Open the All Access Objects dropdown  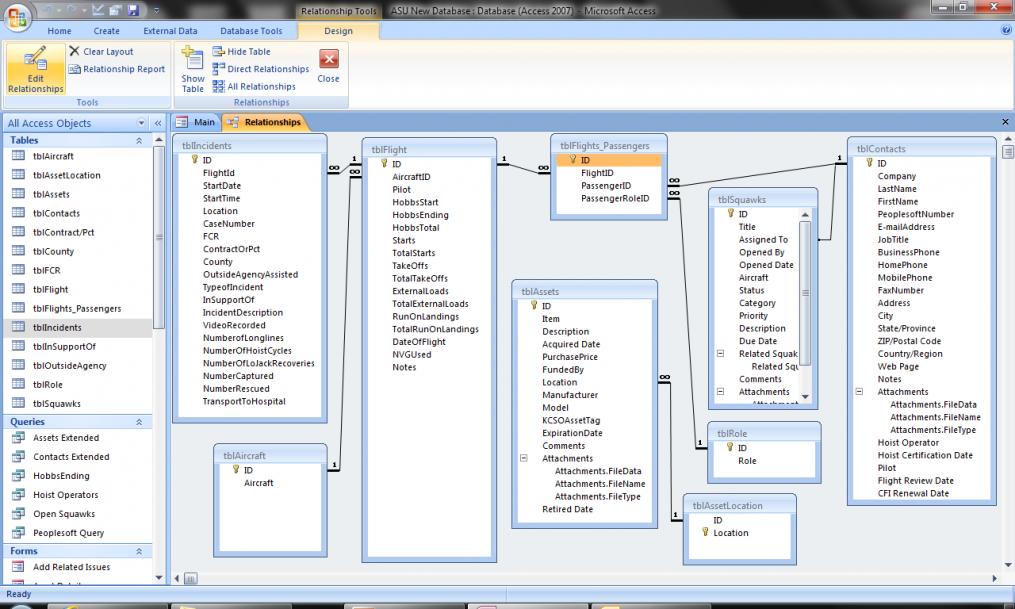coord(139,123)
